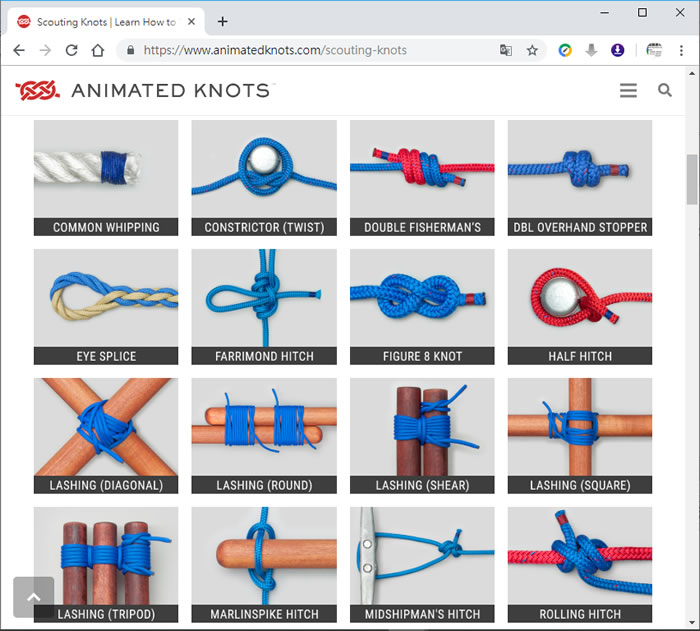Viewport: 700px width, 631px height.
Task: Close the Scouting Knots tab
Action: pos(191,21)
